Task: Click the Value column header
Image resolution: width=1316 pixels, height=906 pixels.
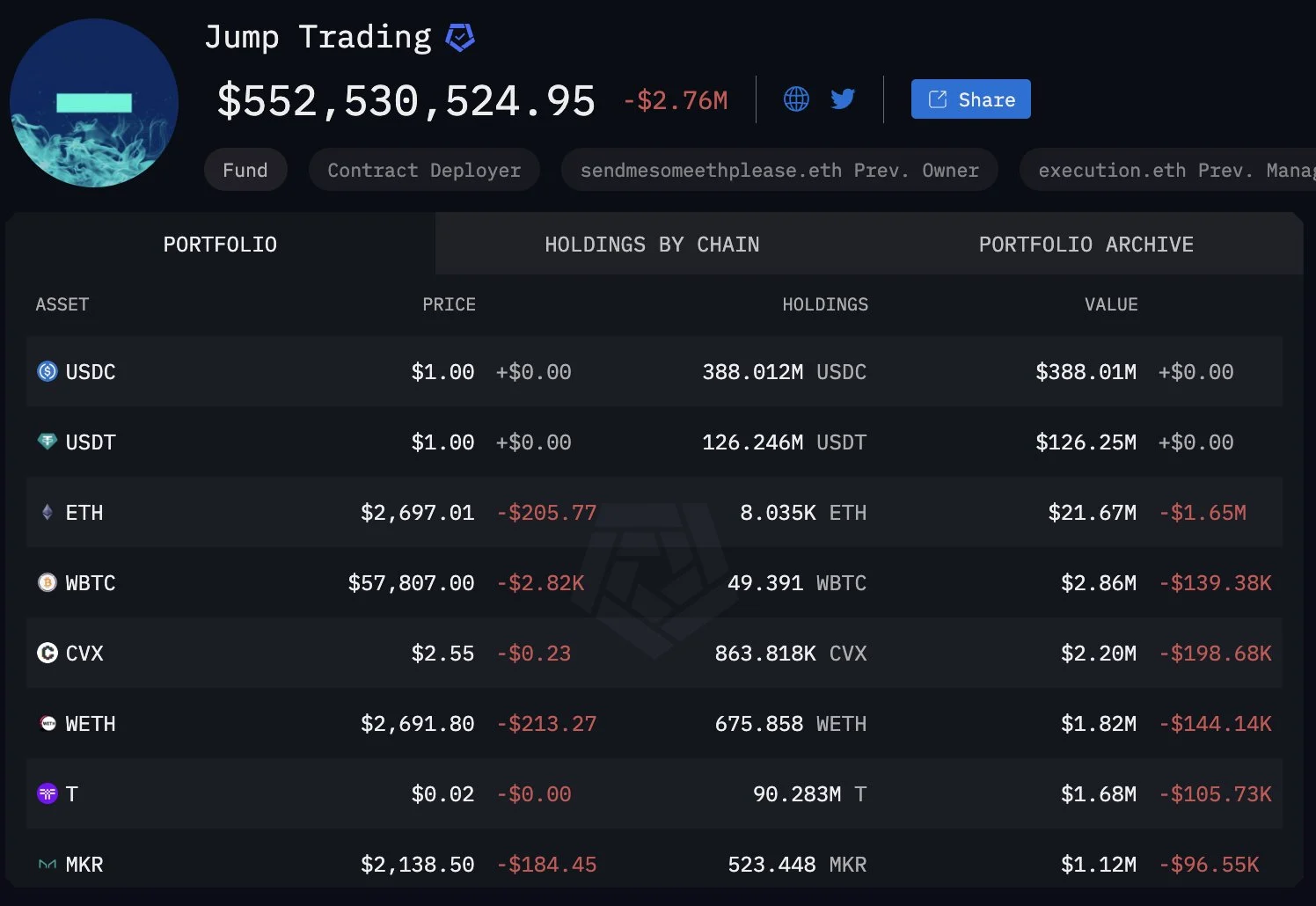Action: [x=1111, y=304]
